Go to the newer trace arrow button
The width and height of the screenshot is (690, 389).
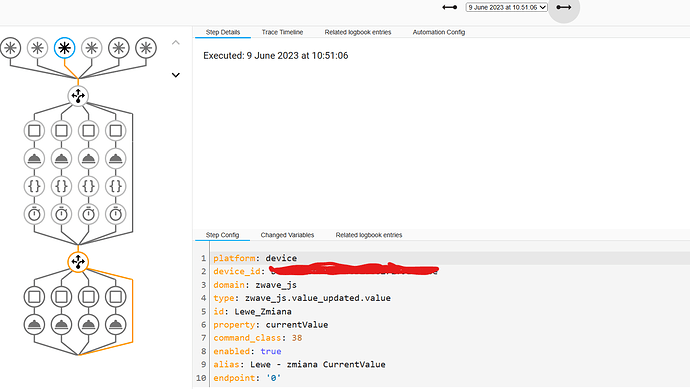pos(564,7)
